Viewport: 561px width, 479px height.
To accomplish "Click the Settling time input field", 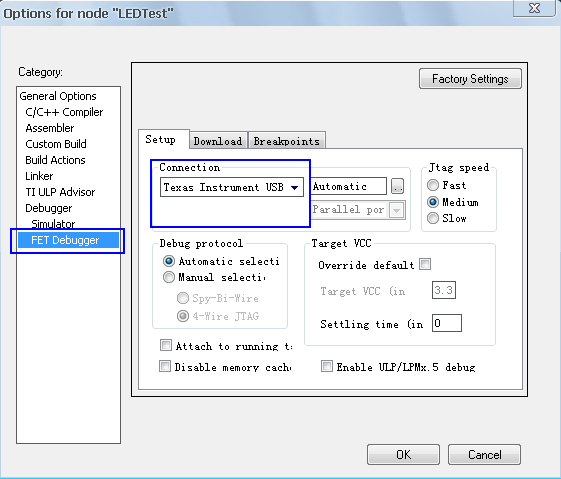I will [447, 323].
